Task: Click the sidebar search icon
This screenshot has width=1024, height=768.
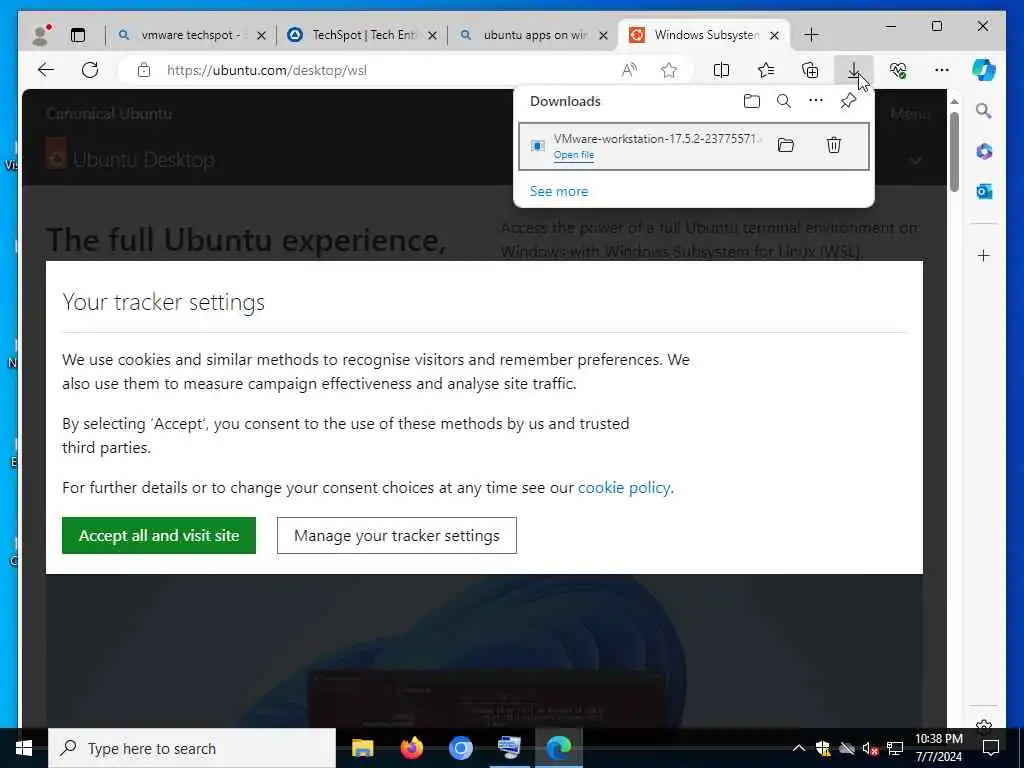Action: (x=984, y=111)
